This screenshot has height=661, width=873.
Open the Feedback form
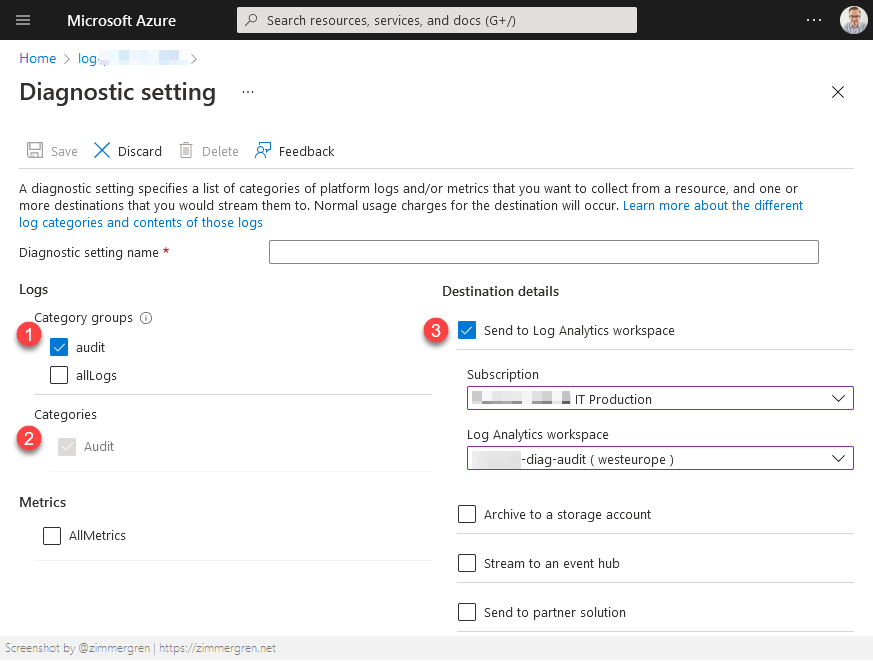[294, 150]
